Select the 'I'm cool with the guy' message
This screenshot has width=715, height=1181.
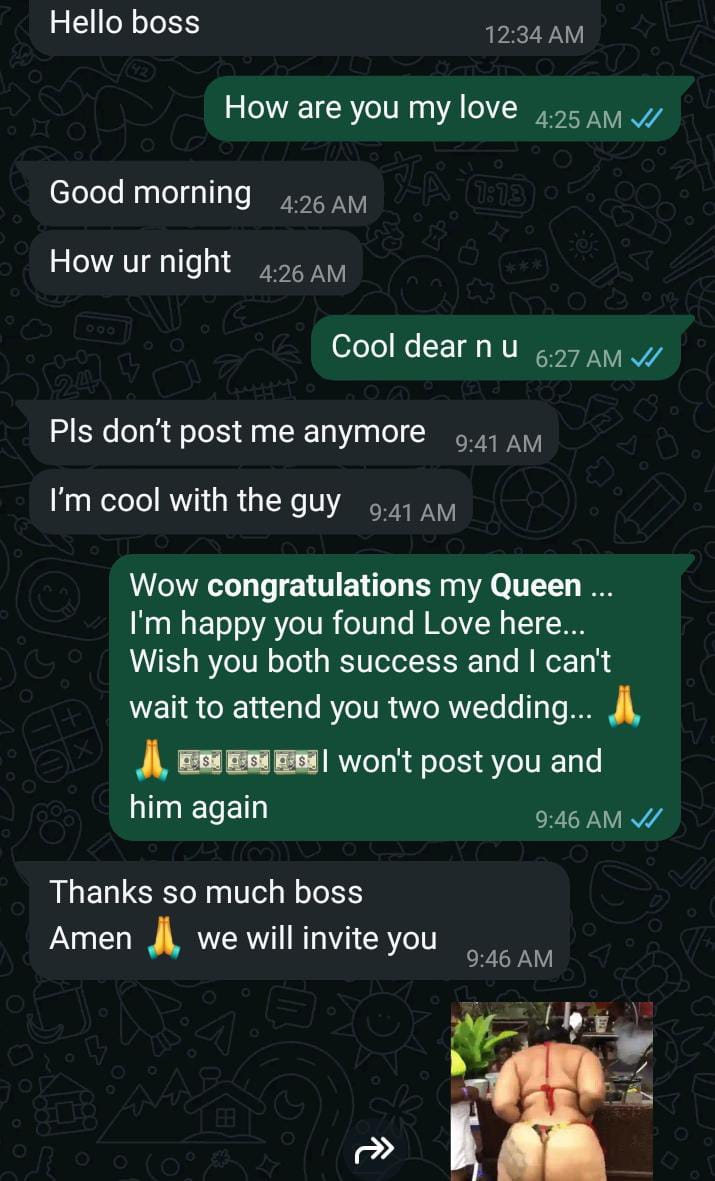(251, 502)
